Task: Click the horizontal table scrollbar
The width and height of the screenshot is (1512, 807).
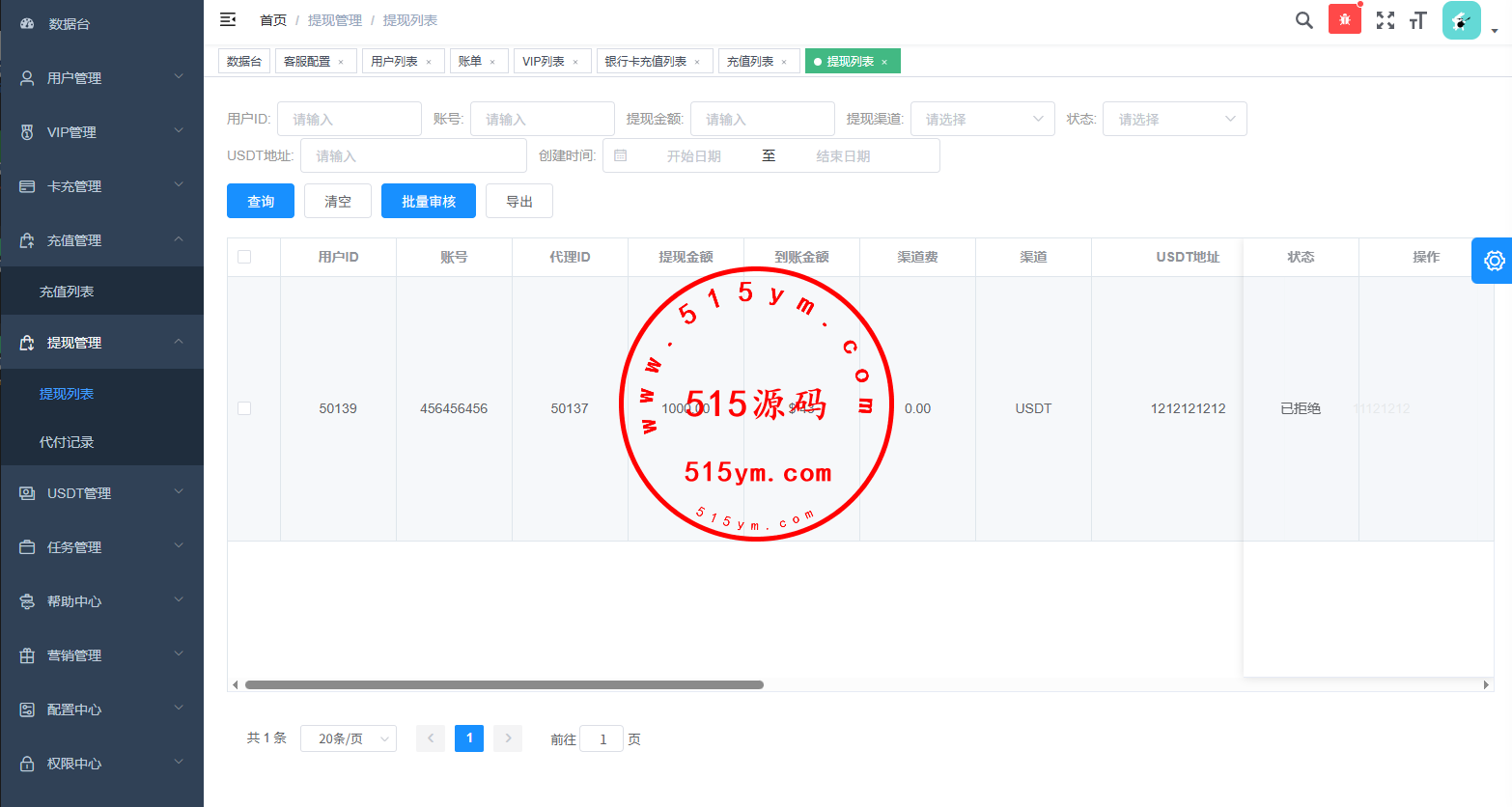Action: tap(504, 684)
